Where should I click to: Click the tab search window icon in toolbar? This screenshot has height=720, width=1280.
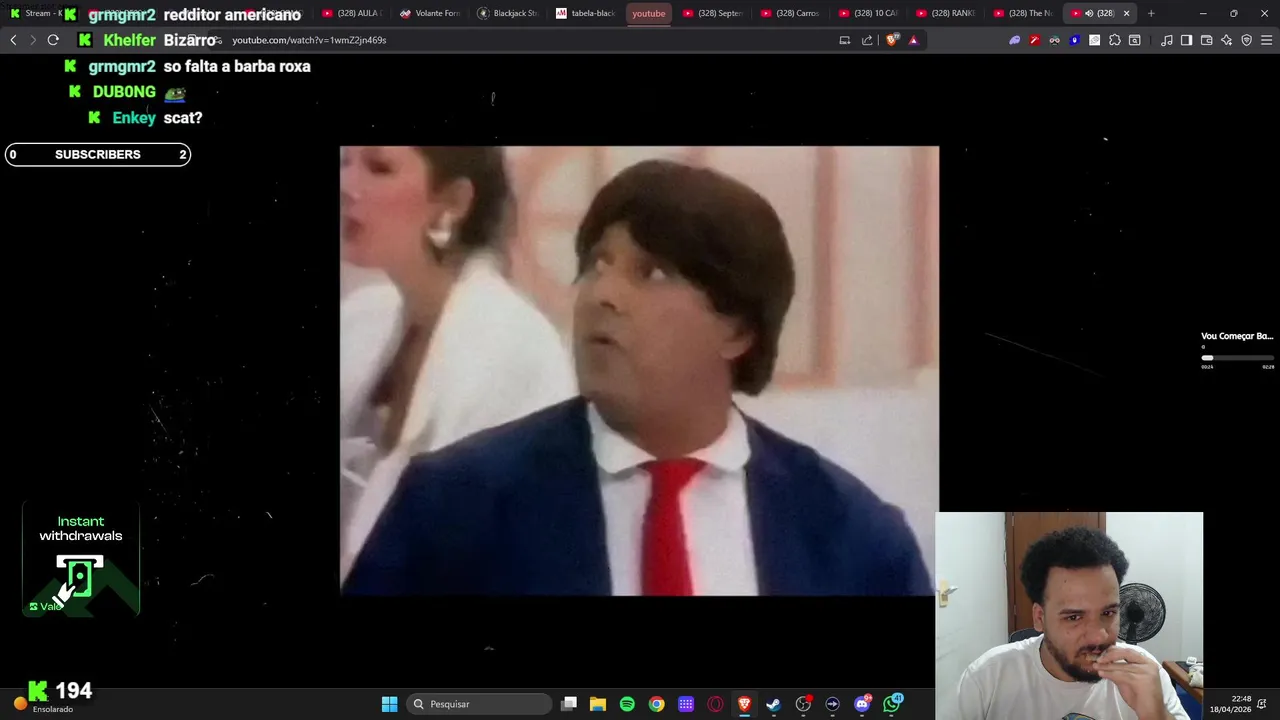click(1134, 40)
